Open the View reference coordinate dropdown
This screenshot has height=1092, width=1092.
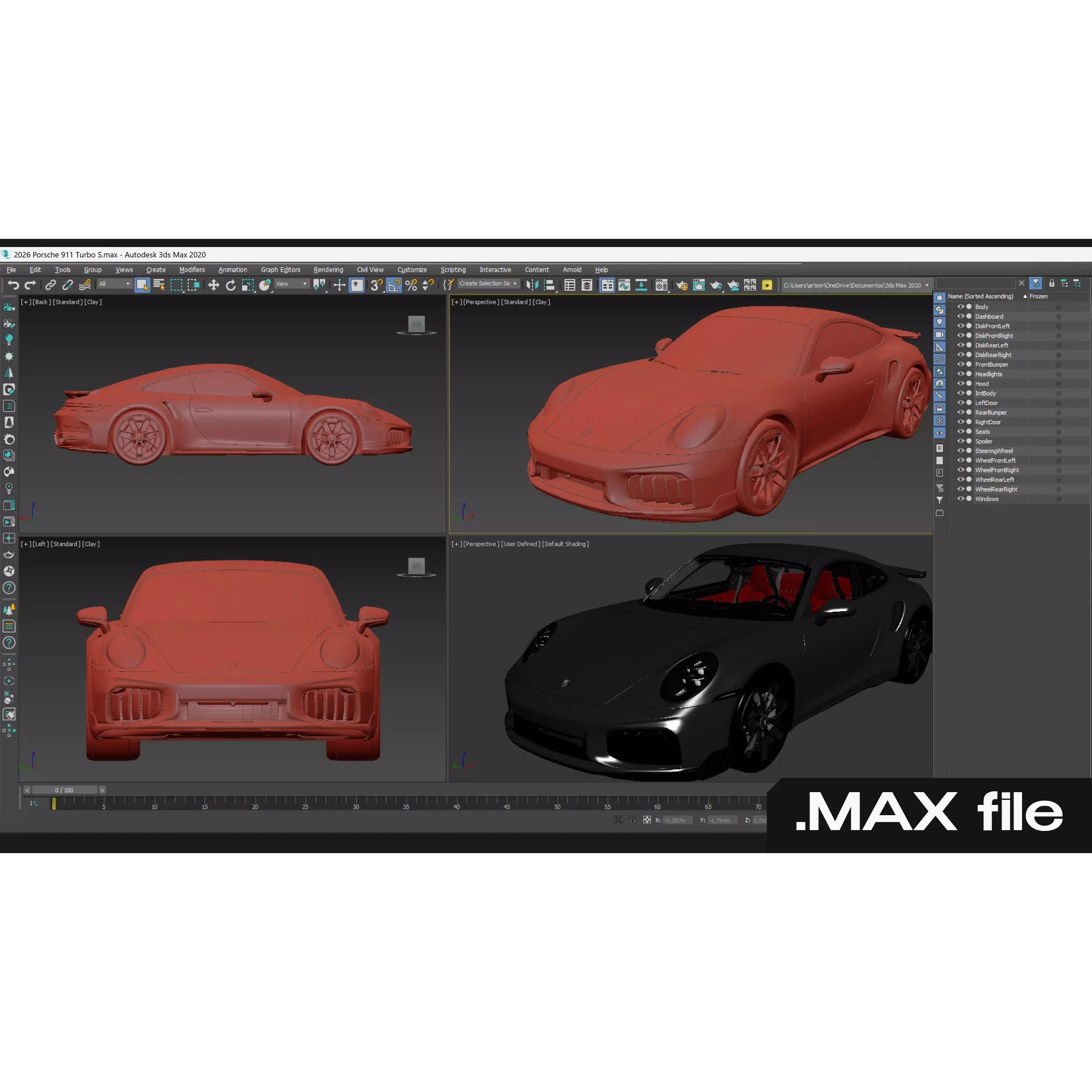[292, 284]
